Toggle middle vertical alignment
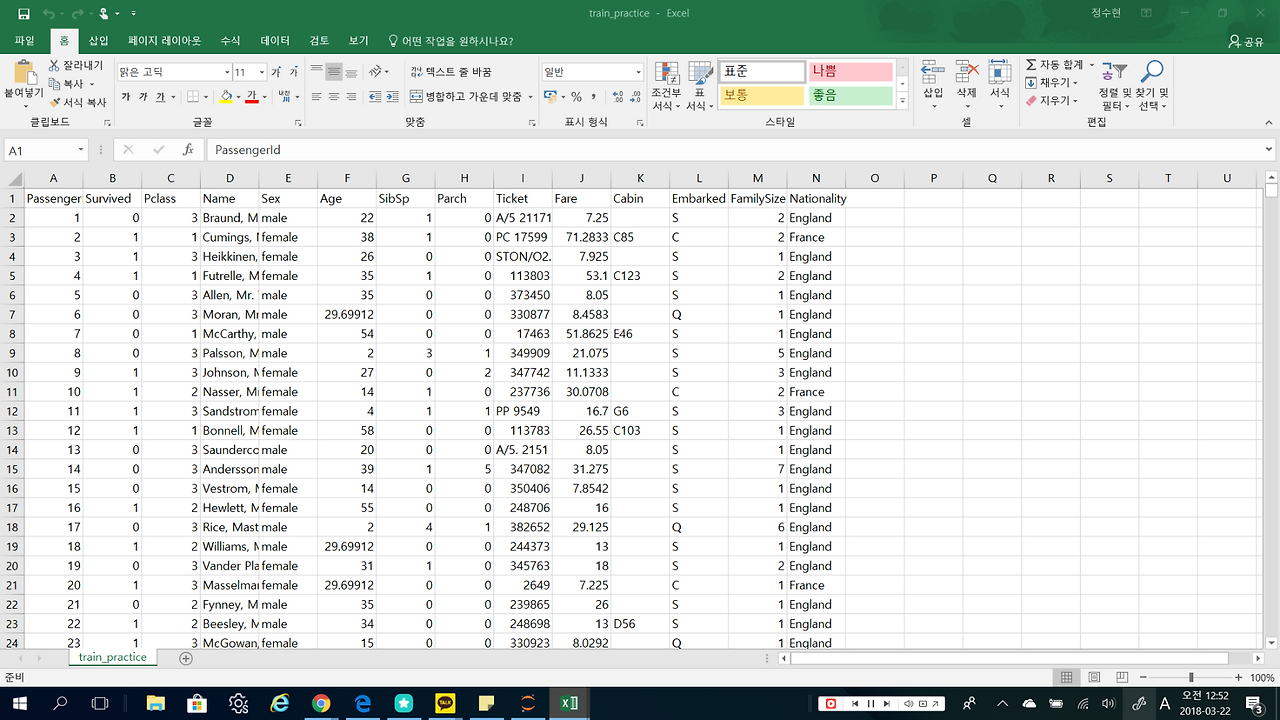The height and width of the screenshot is (720, 1280). [x=334, y=72]
